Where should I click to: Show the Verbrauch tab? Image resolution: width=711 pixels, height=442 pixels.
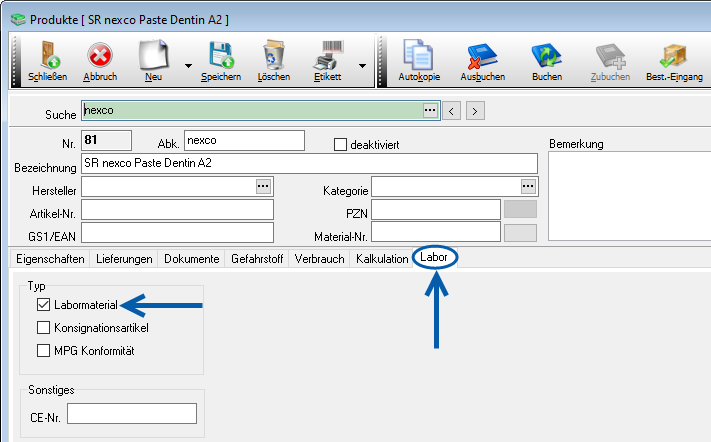(319, 259)
